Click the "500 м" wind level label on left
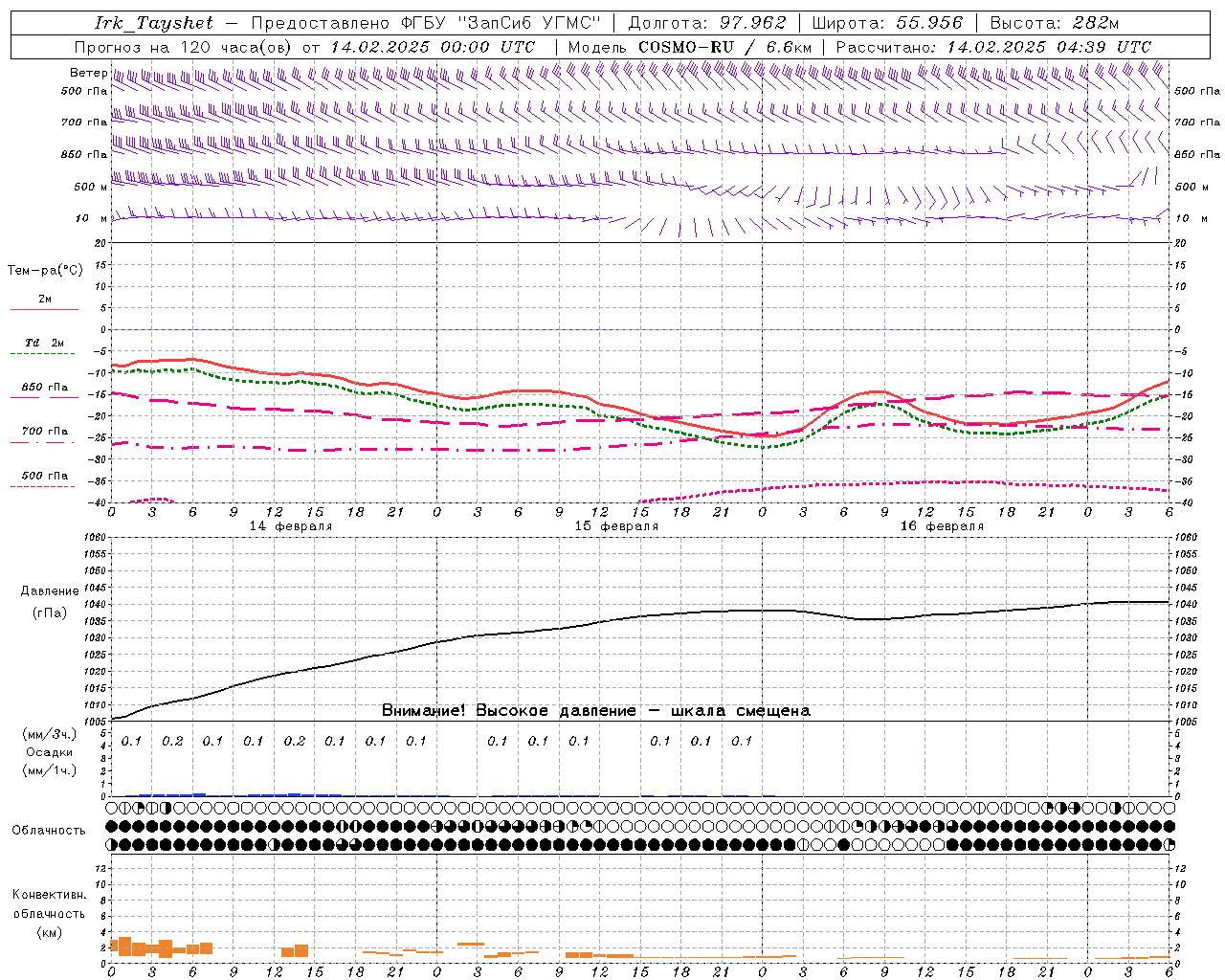The height and width of the screenshot is (980, 1225). point(92,187)
